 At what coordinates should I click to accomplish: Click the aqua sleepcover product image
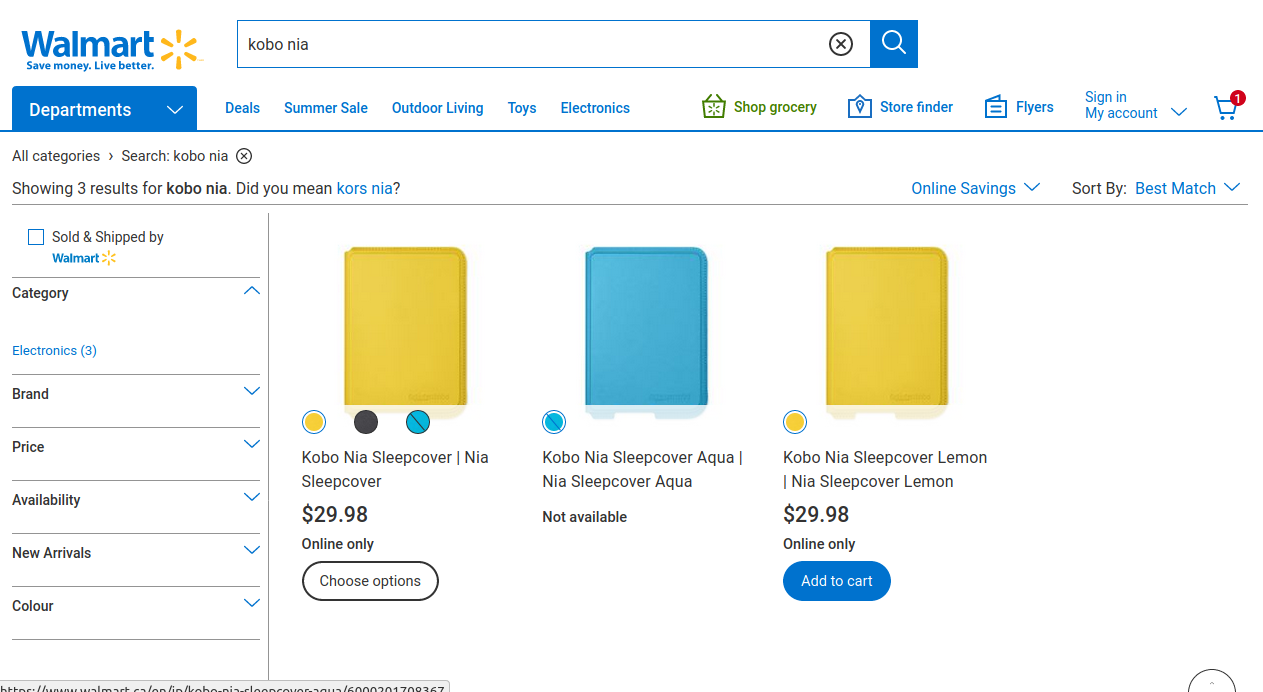646,330
